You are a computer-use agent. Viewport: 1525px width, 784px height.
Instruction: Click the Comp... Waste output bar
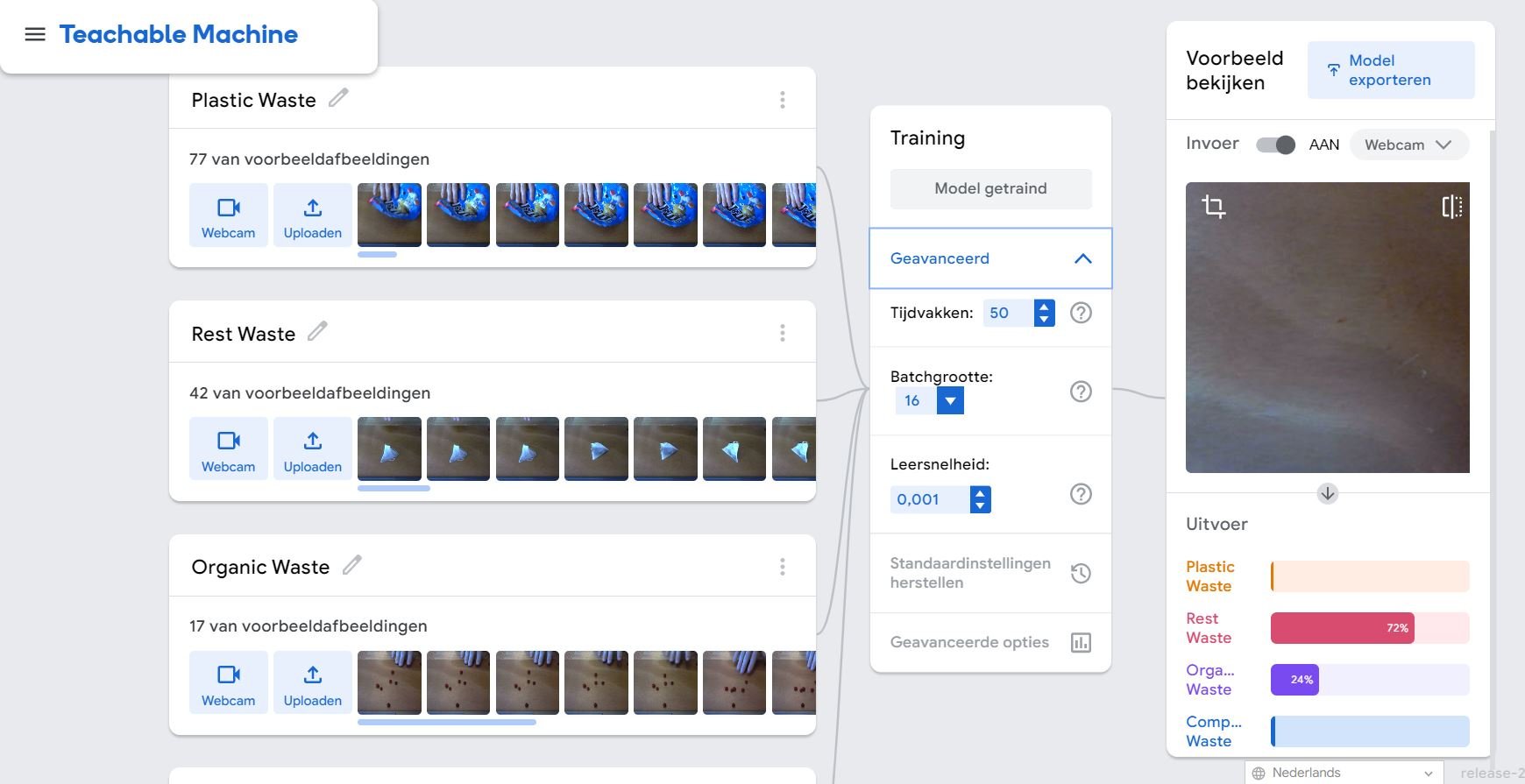(1370, 731)
